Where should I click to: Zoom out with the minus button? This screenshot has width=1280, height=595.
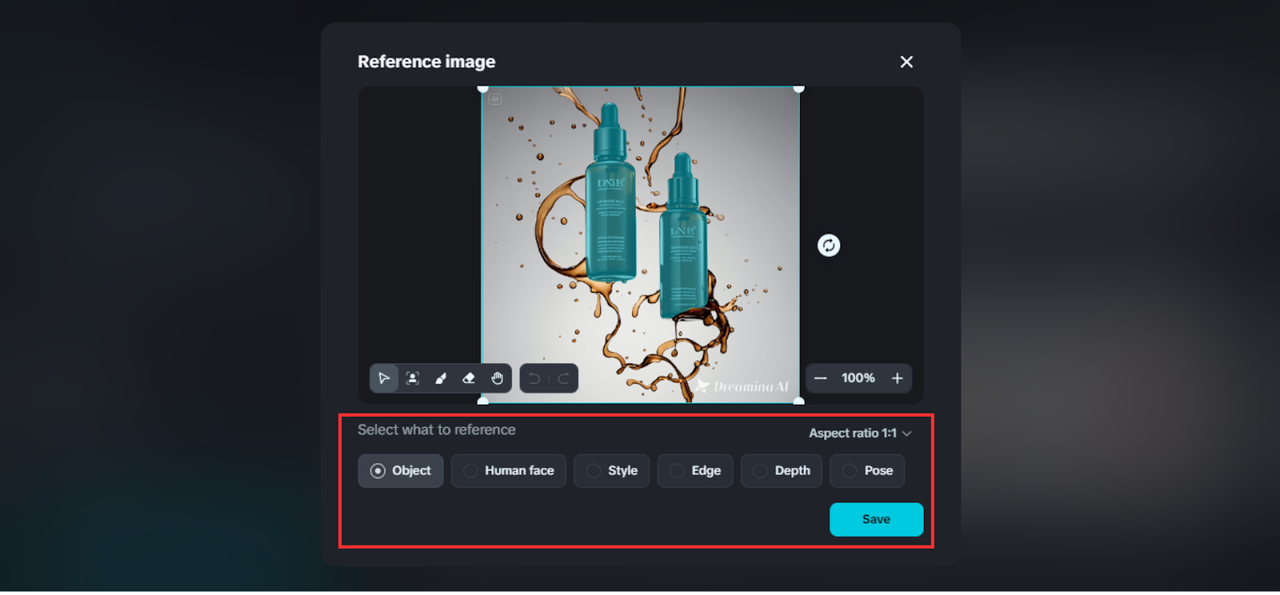821,378
